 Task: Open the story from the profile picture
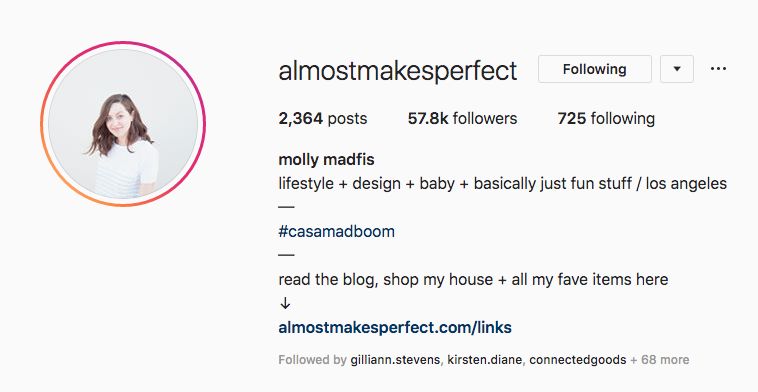pos(123,124)
